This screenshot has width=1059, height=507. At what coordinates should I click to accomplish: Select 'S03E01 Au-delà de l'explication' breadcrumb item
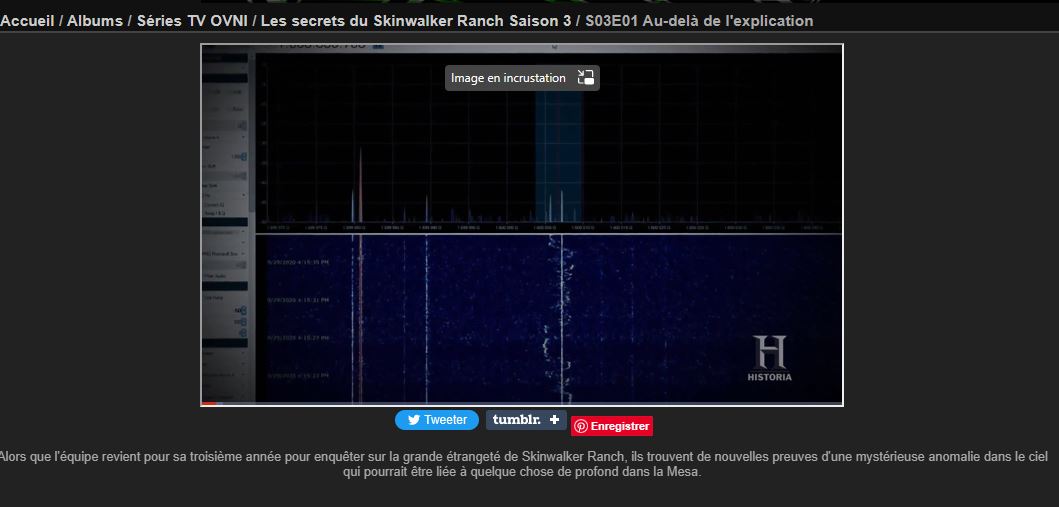(x=699, y=21)
